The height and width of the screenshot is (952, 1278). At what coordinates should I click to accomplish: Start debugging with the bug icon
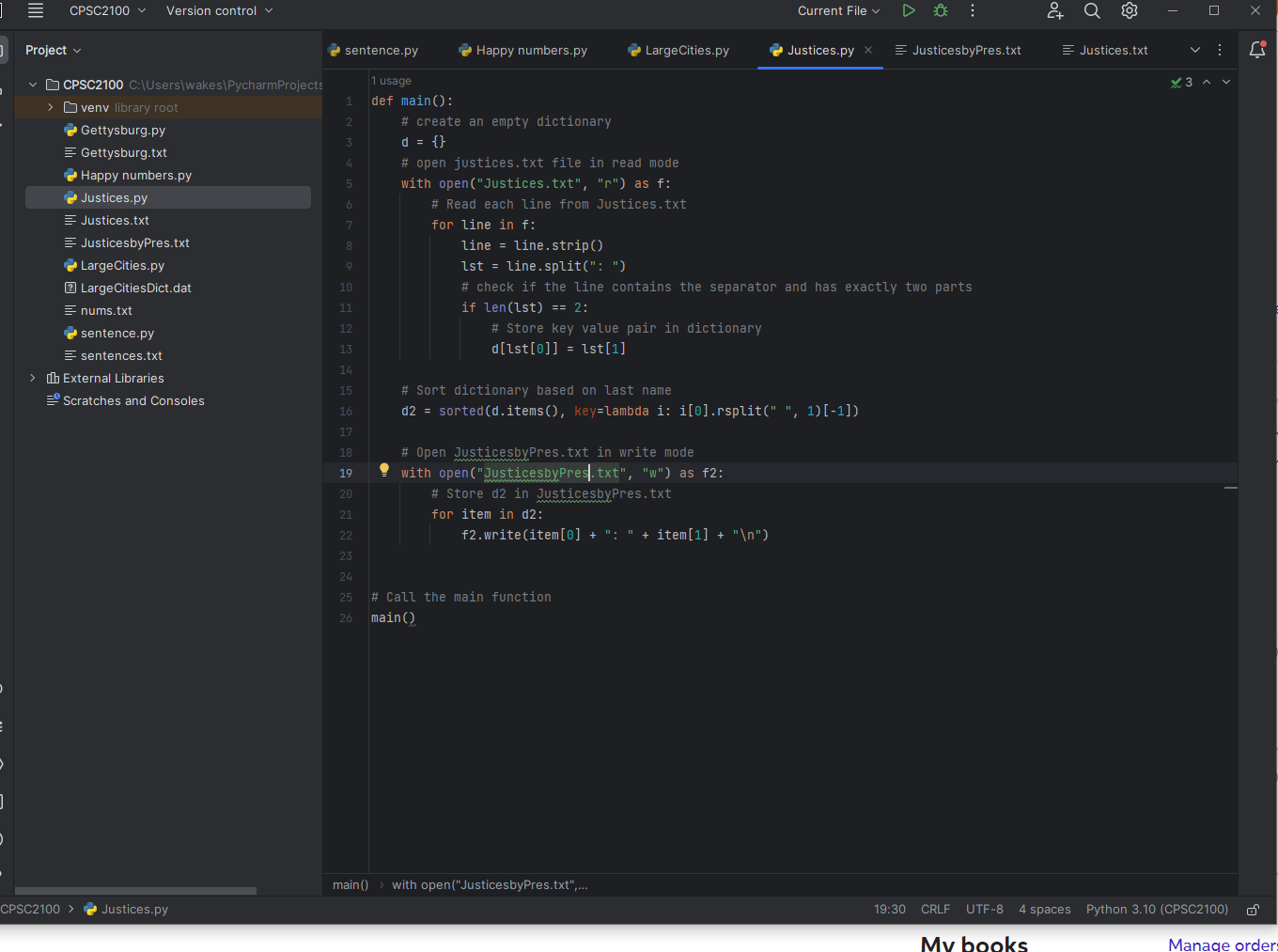point(941,10)
